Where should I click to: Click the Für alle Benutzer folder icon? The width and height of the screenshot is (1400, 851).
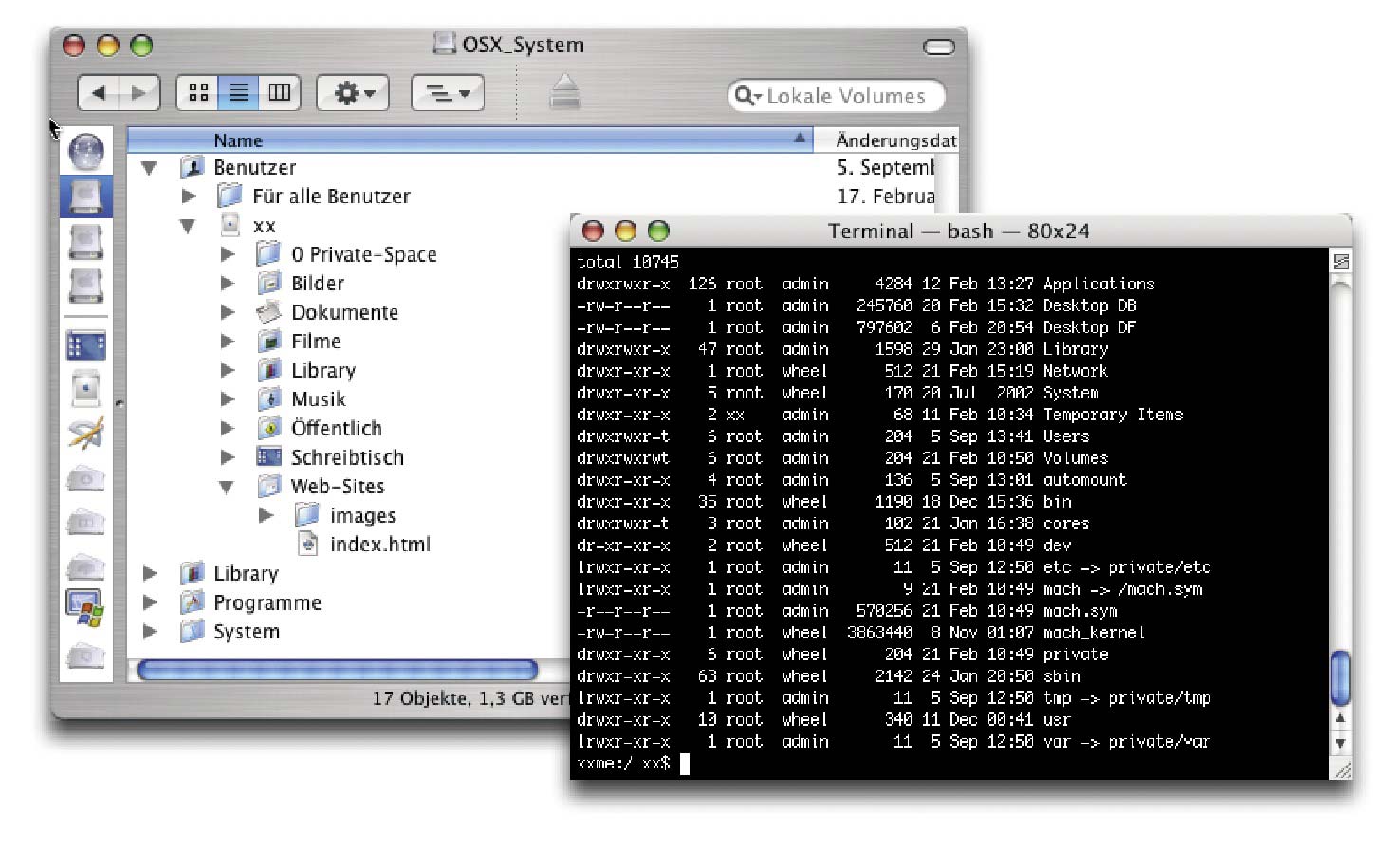coord(230,195)
